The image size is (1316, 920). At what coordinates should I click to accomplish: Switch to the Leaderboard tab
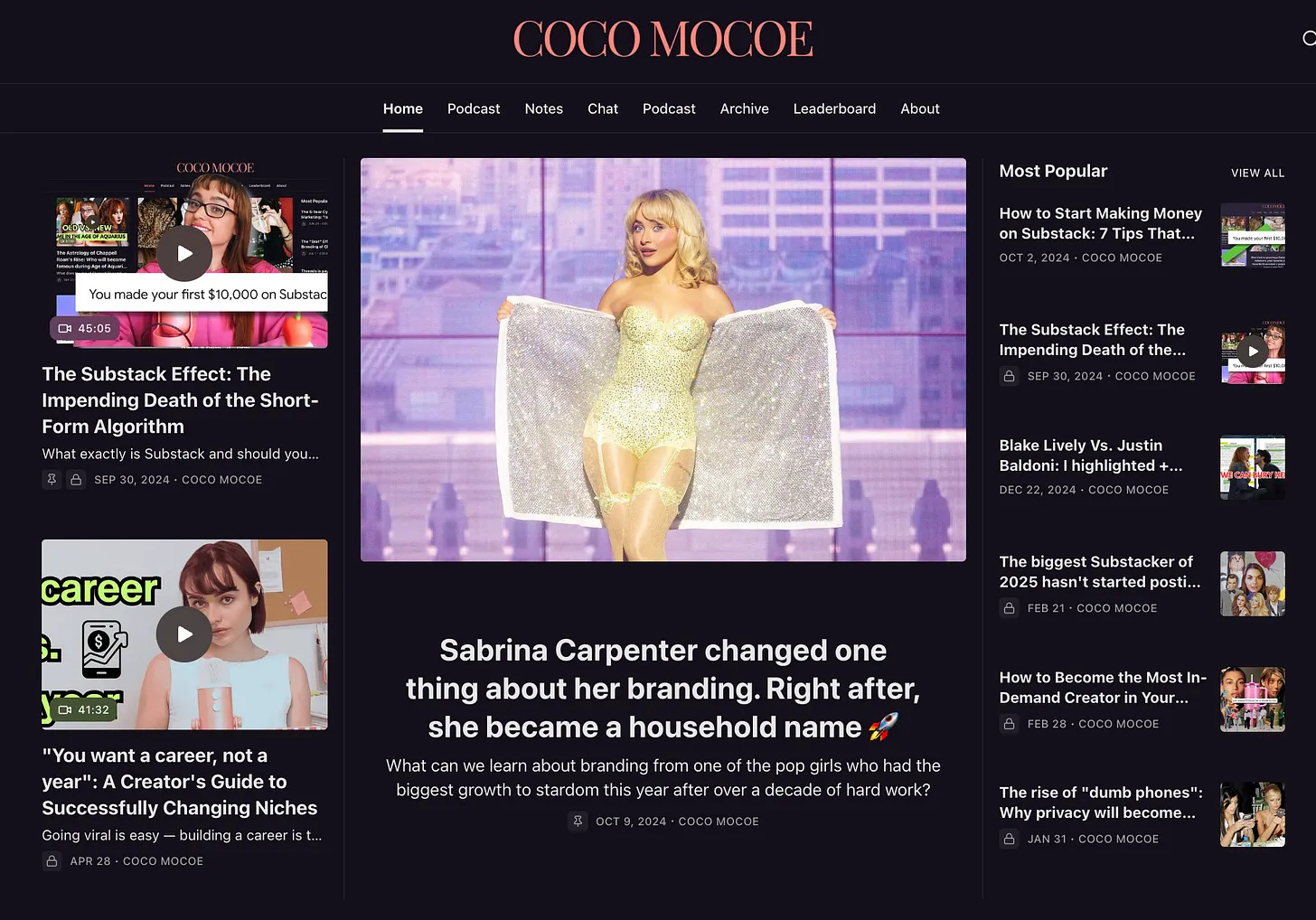pos(834,108)
